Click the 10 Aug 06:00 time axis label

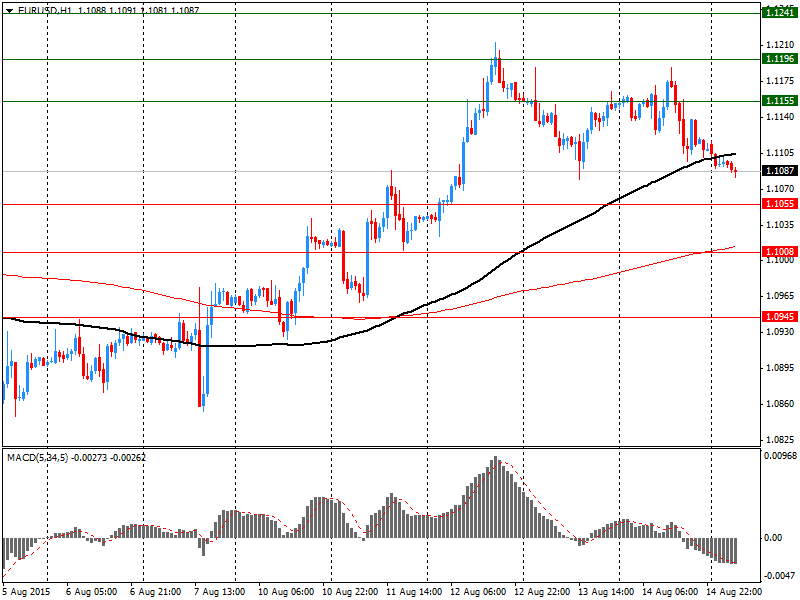click(286, 592)
